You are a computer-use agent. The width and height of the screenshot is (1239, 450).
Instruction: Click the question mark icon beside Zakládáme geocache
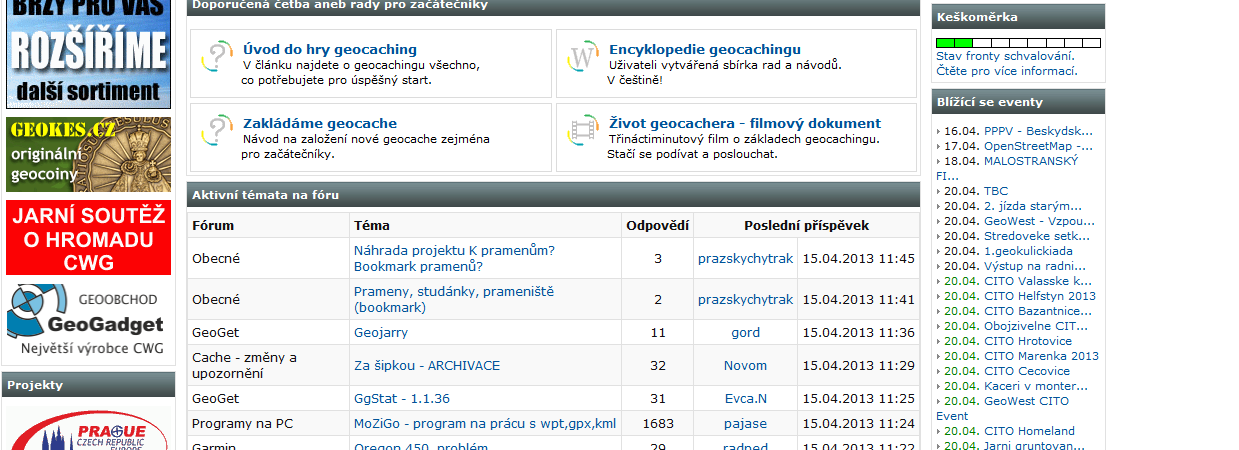pyautogui.click(x=216, y=130)
